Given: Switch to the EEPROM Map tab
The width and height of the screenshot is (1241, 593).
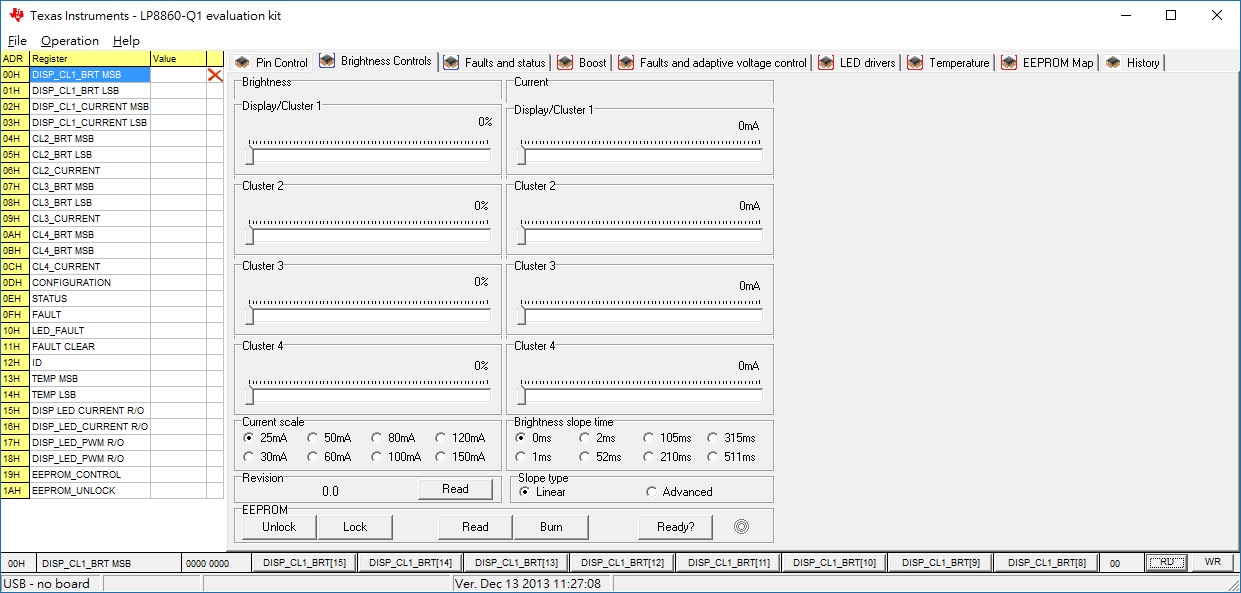Looking at the screenshot, I should pyautogui.click(x=1047, y=63).
